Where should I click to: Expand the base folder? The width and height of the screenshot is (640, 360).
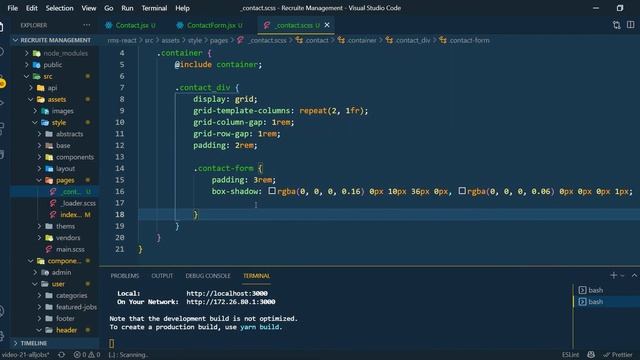[x=63, y=145]
